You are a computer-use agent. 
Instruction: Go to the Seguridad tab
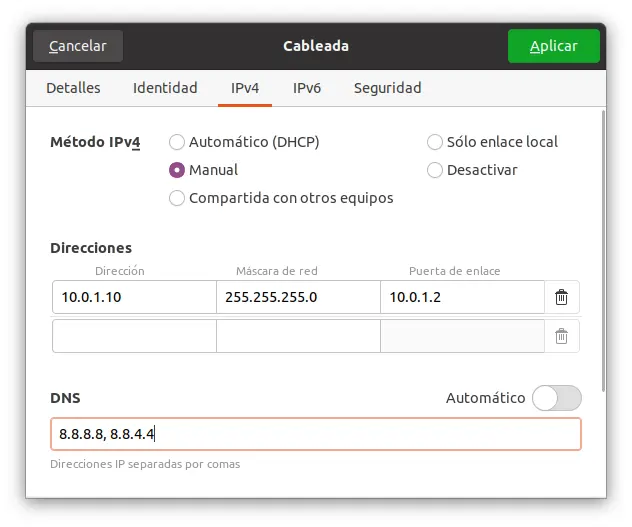(x=387, y=88)
